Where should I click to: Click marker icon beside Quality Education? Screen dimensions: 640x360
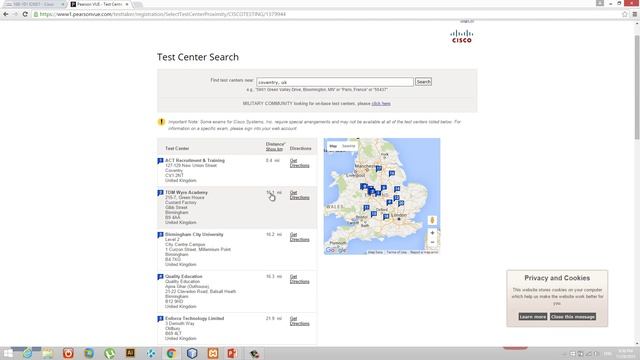tap(160, 277)
